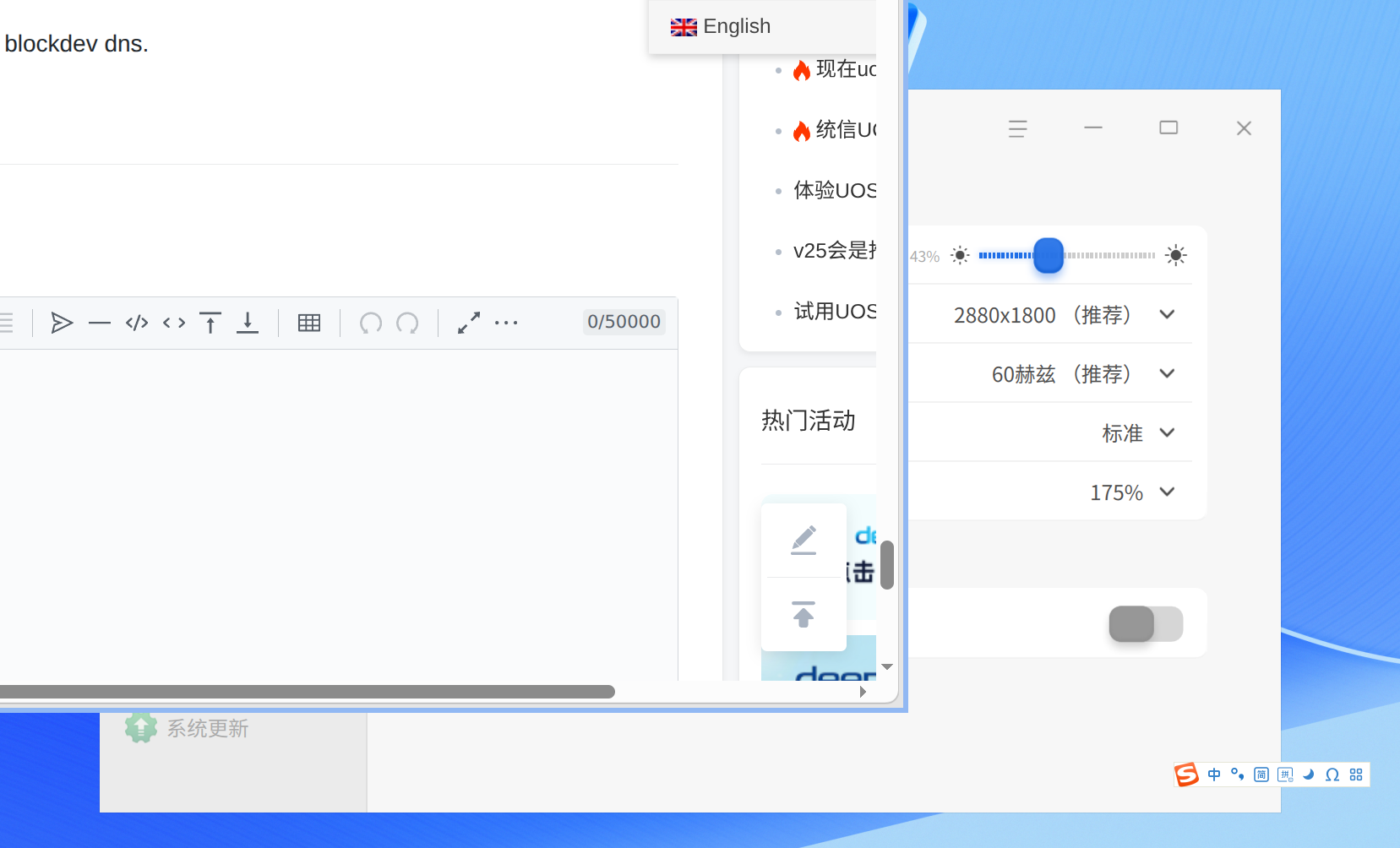Click the brightness slider handle
Image resolution: width=1400 pixels, height=848 pixels.
[x=1049, y=255]
